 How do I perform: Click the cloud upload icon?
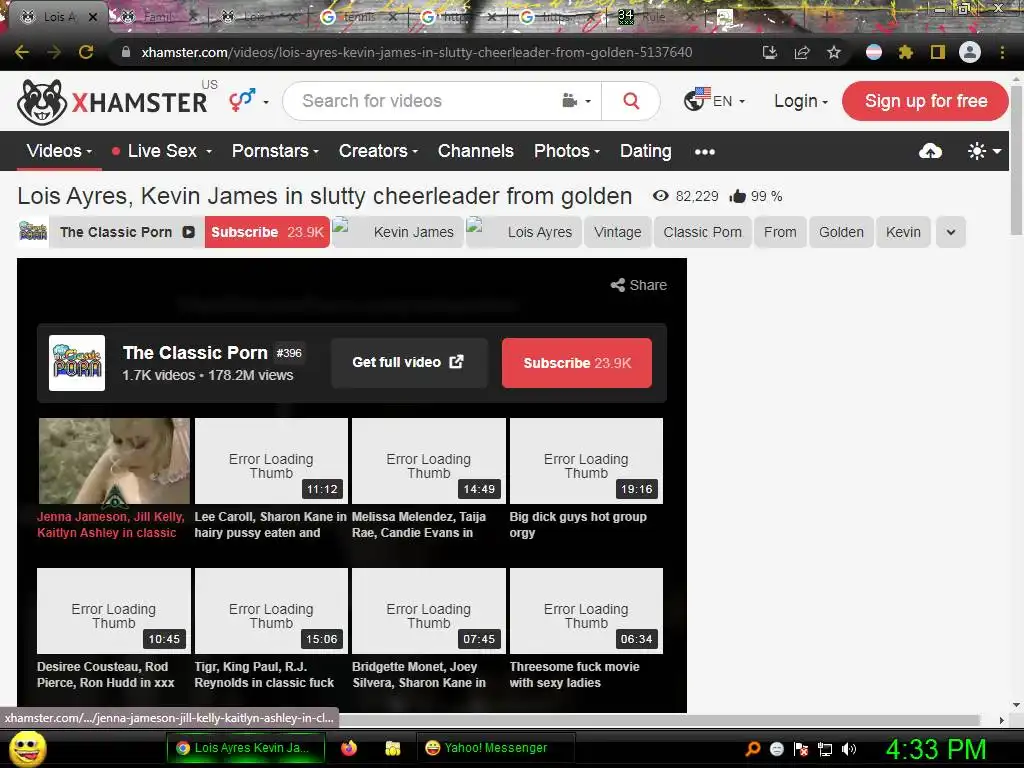click(x=930, y=152)
